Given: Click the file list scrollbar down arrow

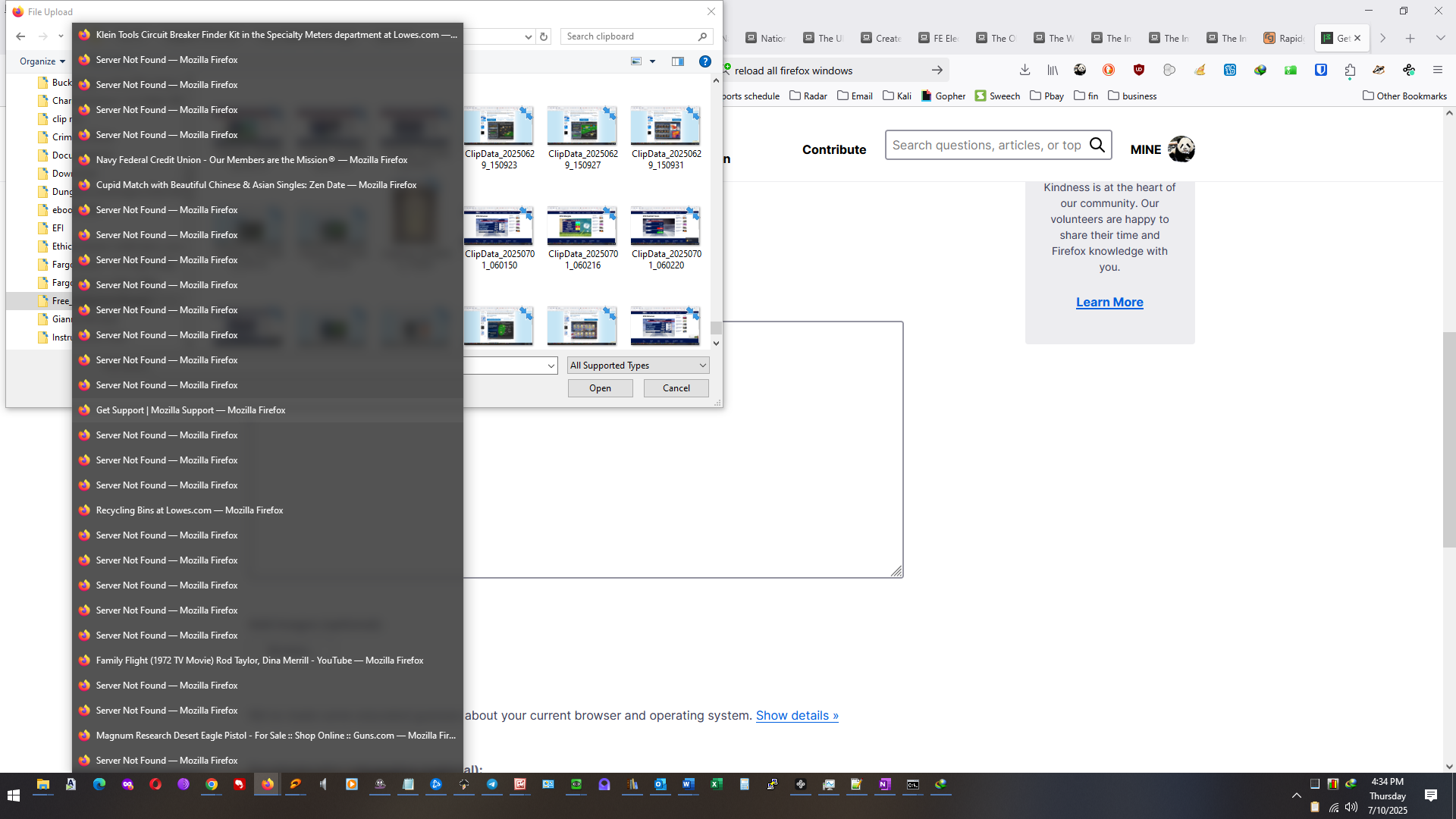Looking at the screenshot, I should 716,344.
